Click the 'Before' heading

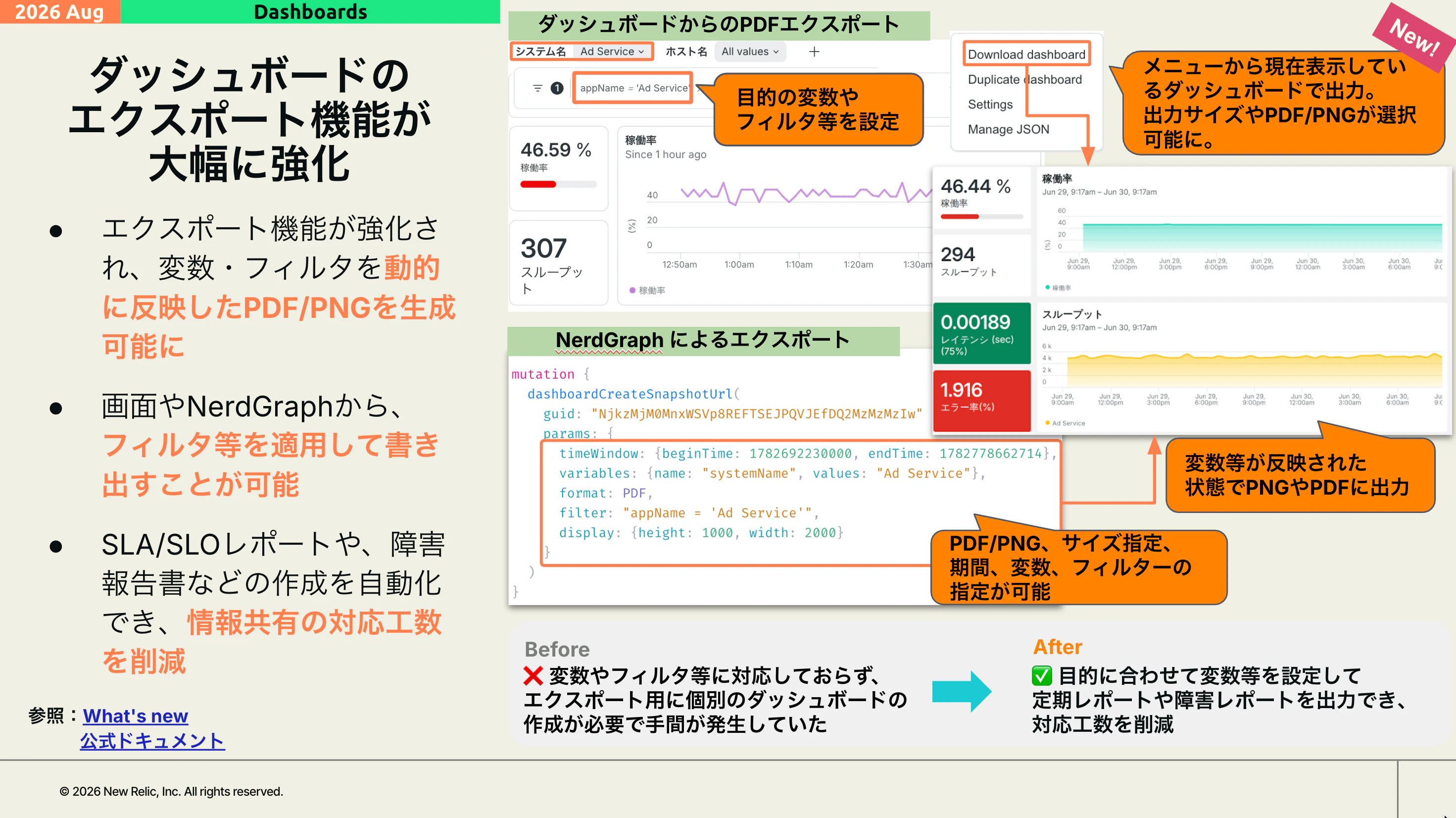point(557,649)
